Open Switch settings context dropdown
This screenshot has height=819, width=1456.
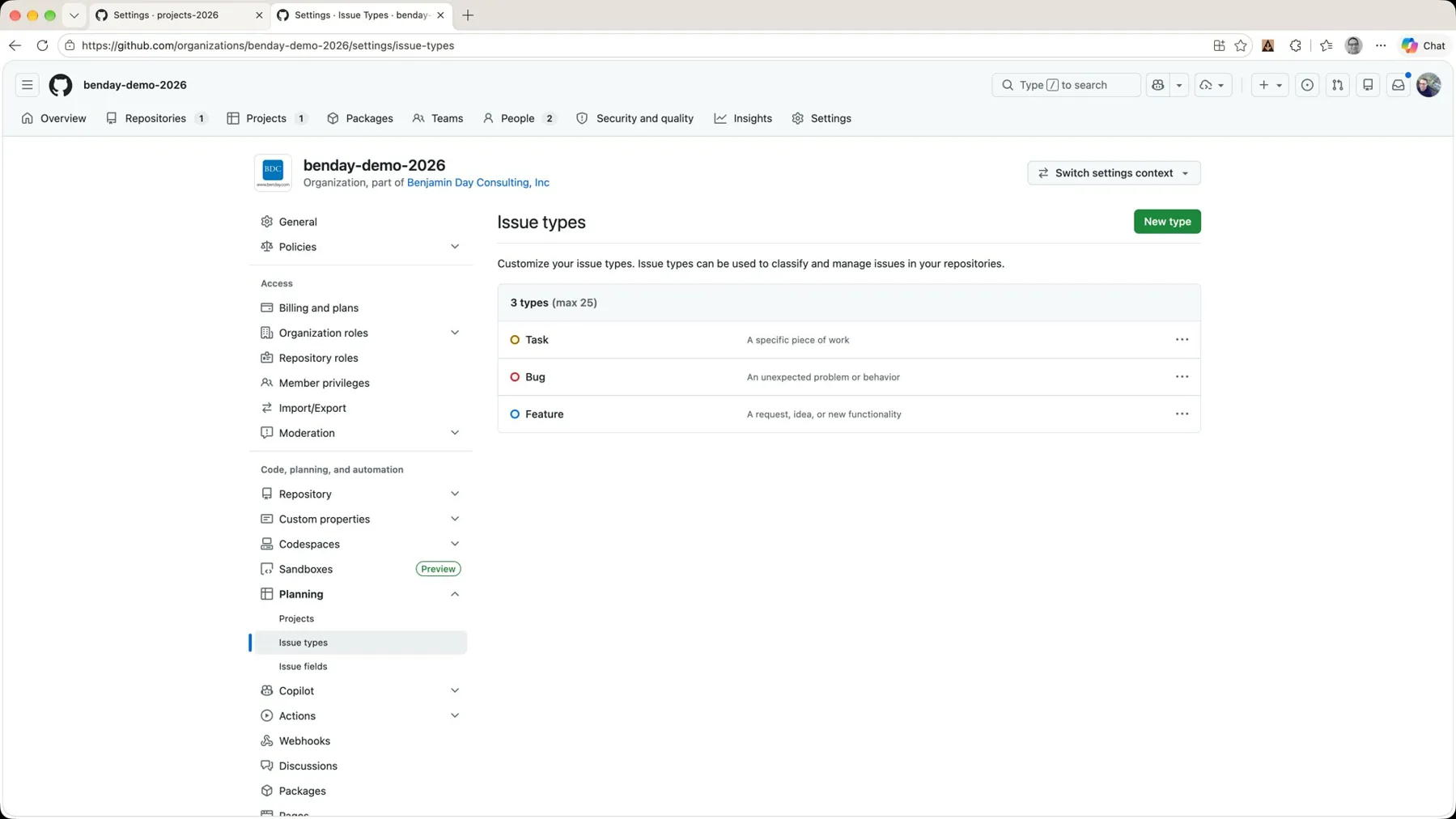[x=1114, y=173]
